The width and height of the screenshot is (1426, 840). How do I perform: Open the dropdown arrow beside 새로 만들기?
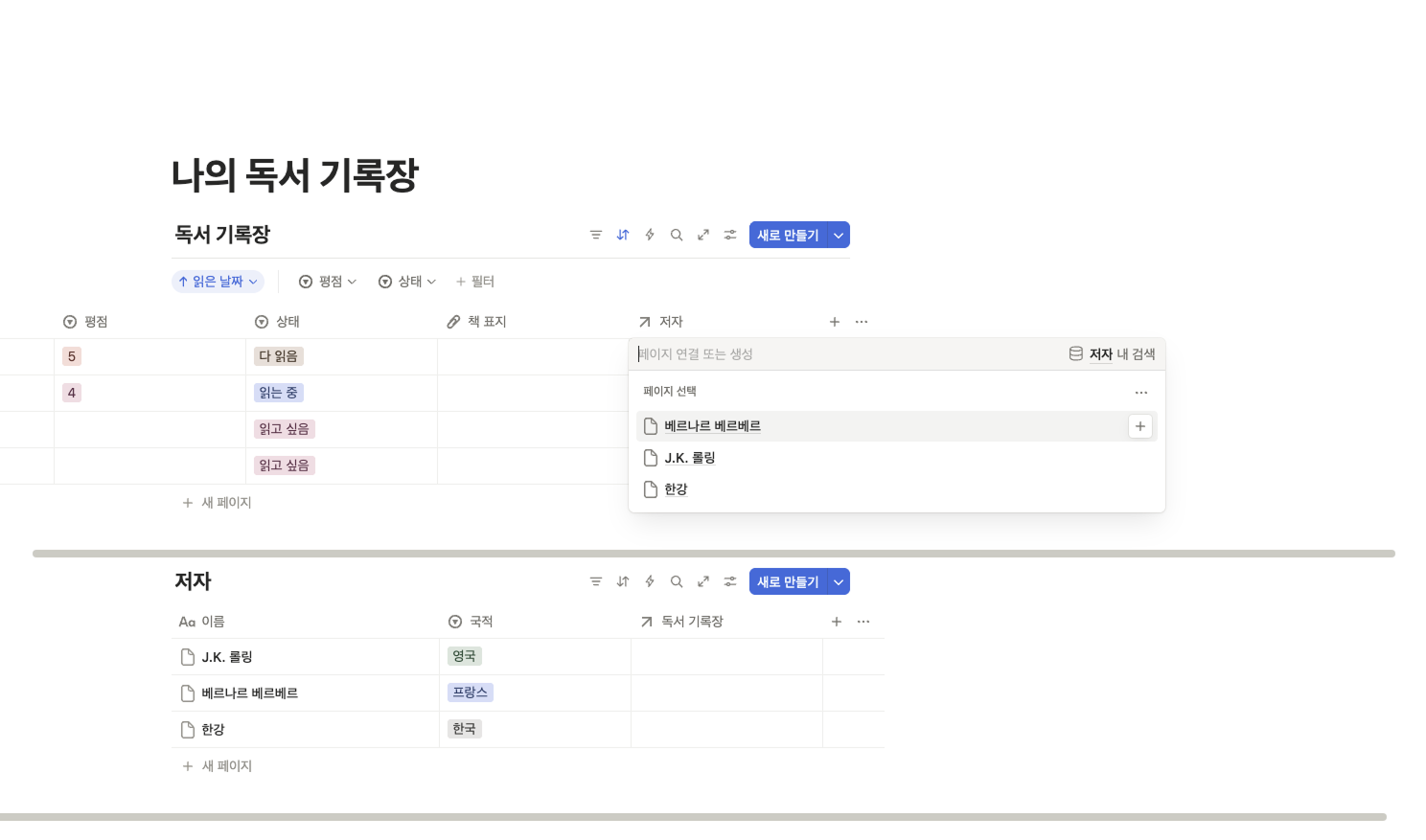click(x=838, y=234)
